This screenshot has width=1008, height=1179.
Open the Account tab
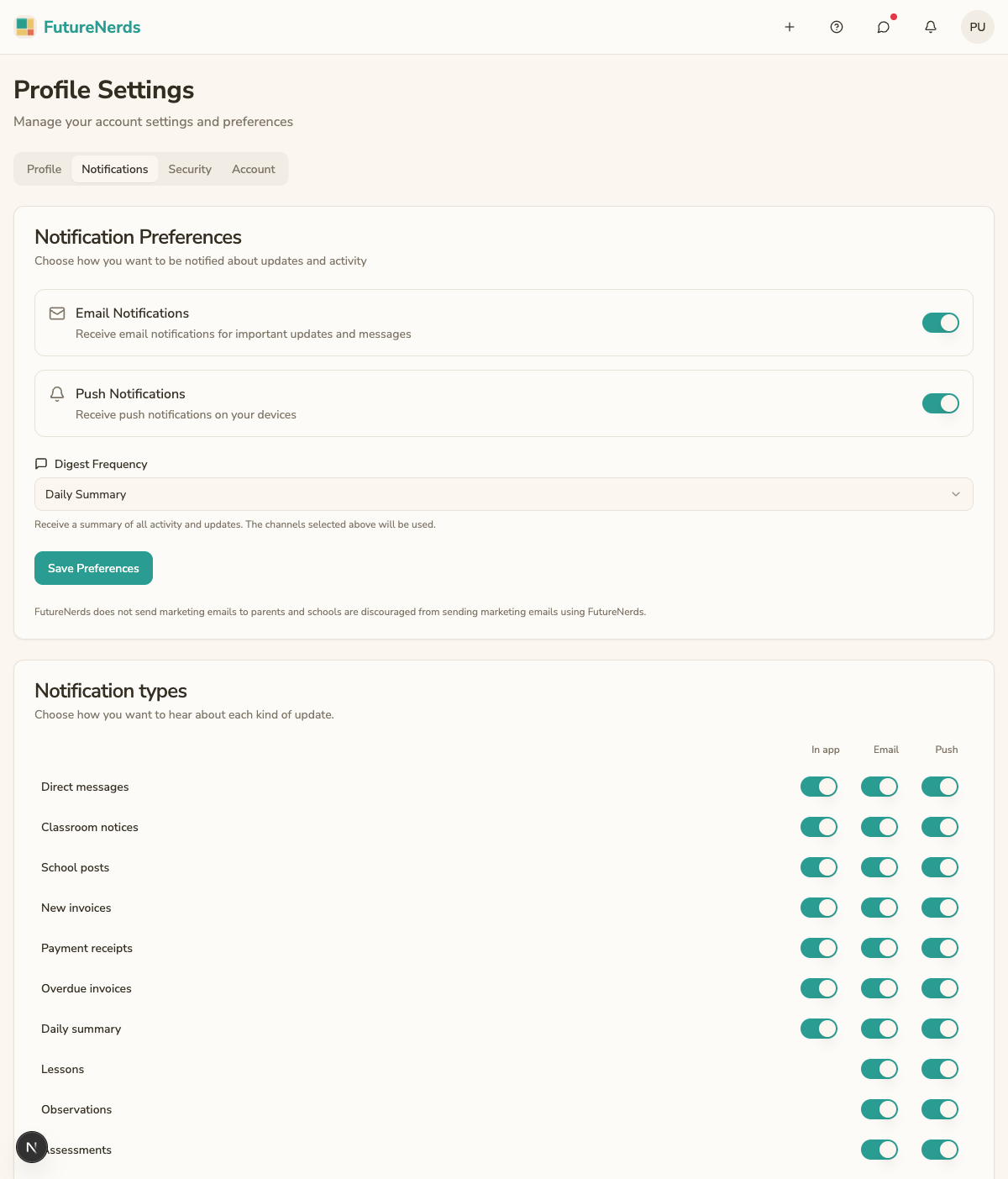click(x=254, y=169)
